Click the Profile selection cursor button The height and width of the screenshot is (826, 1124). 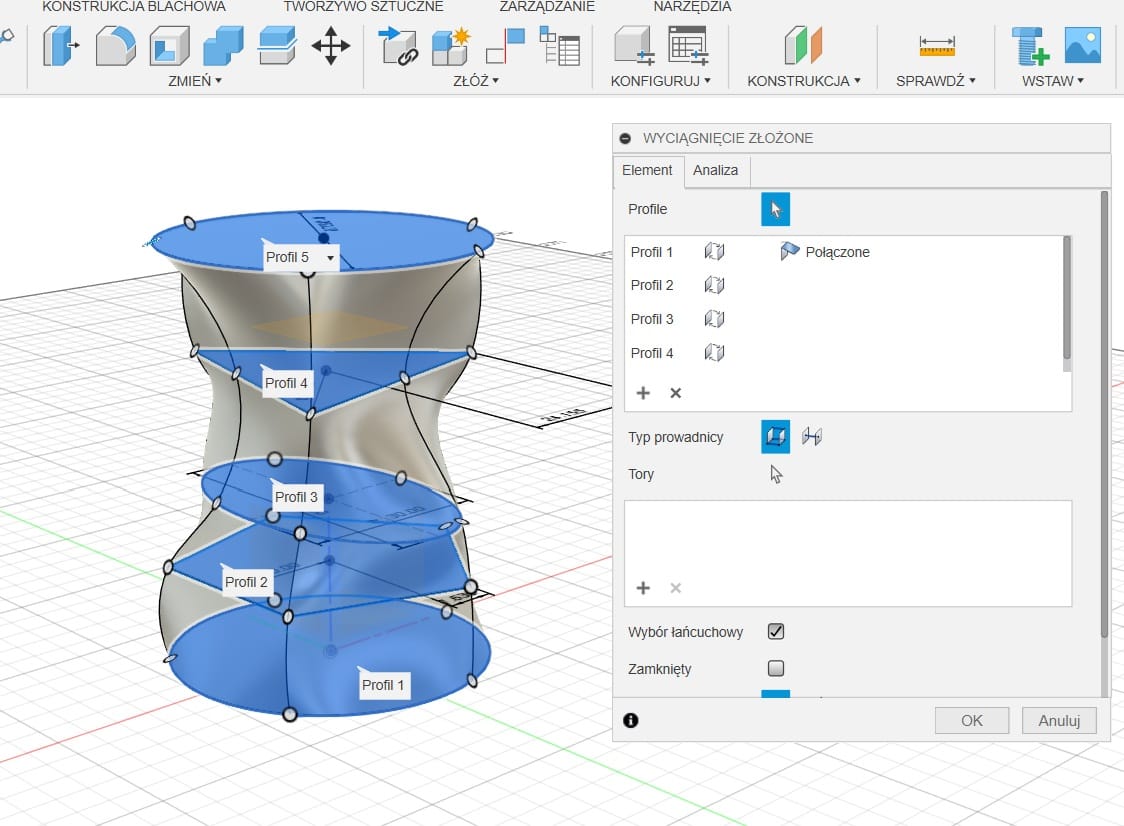coord(775,209)
